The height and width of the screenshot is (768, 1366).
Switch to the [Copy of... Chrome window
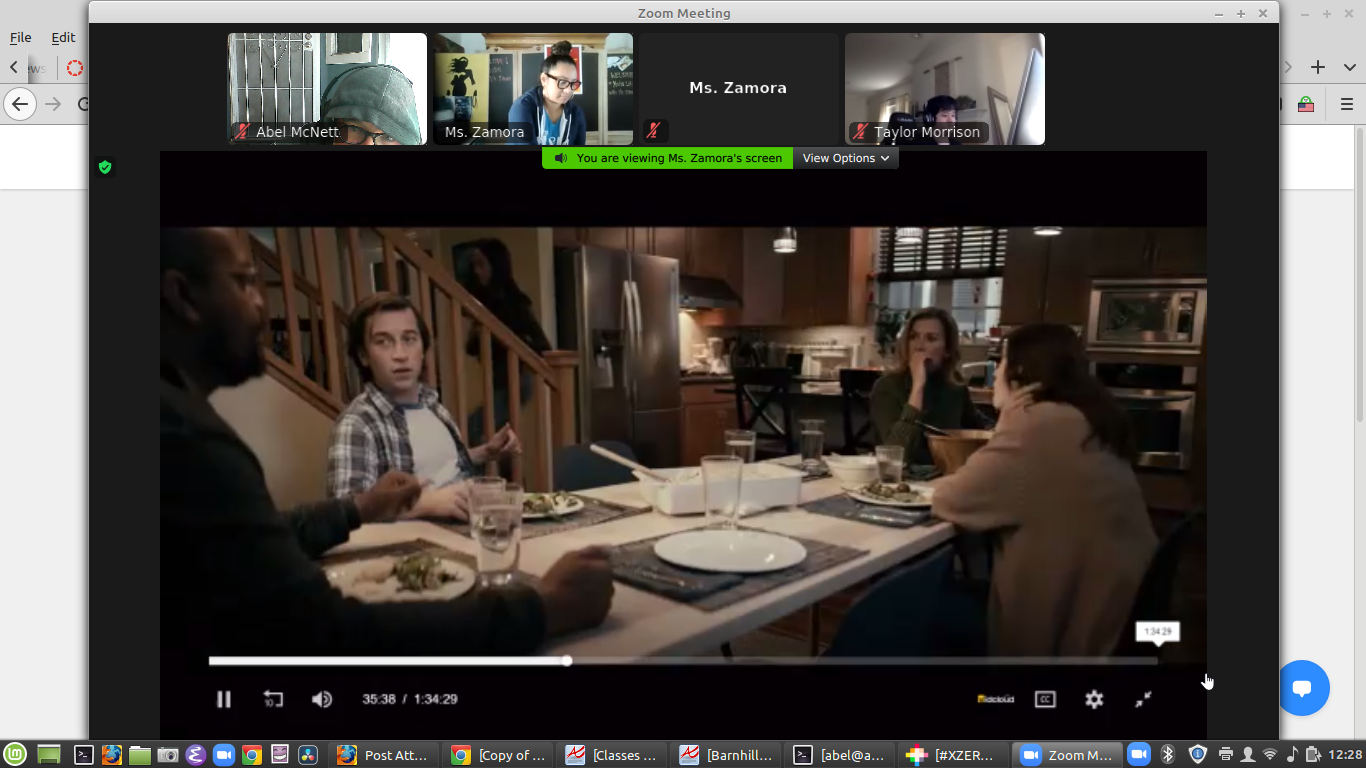click(x=499, y=755)
